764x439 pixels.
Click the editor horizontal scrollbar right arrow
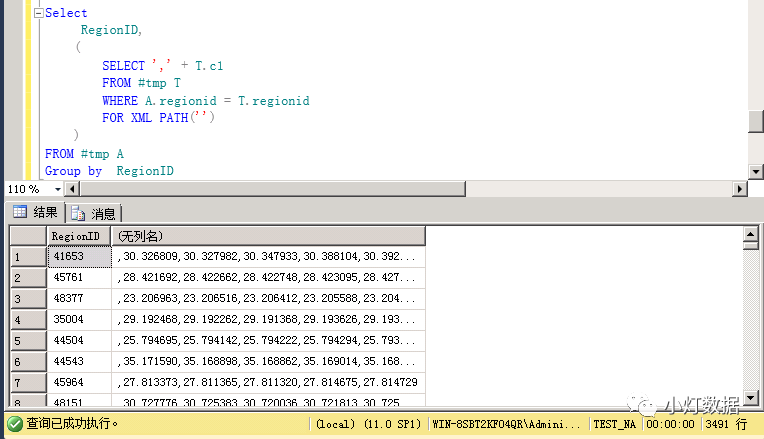point(740,189)
